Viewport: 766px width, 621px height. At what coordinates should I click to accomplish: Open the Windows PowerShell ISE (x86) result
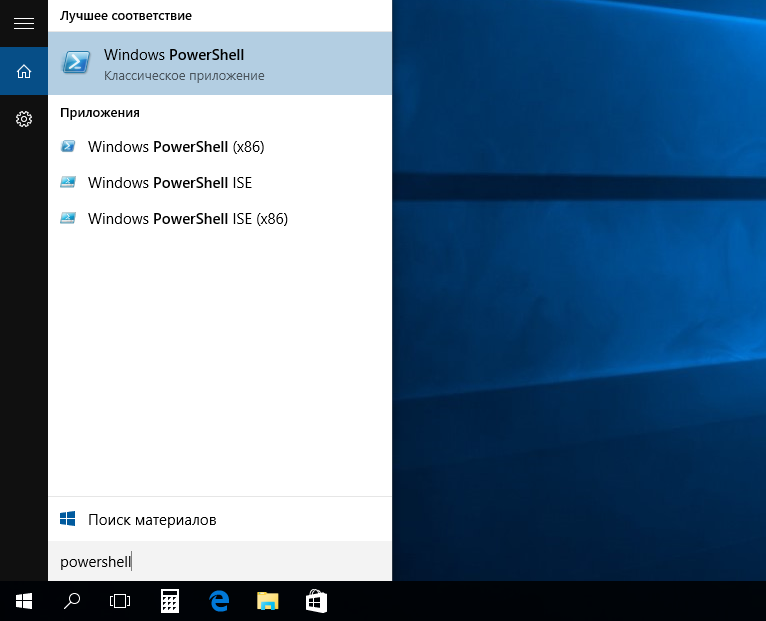coord(220,218)
